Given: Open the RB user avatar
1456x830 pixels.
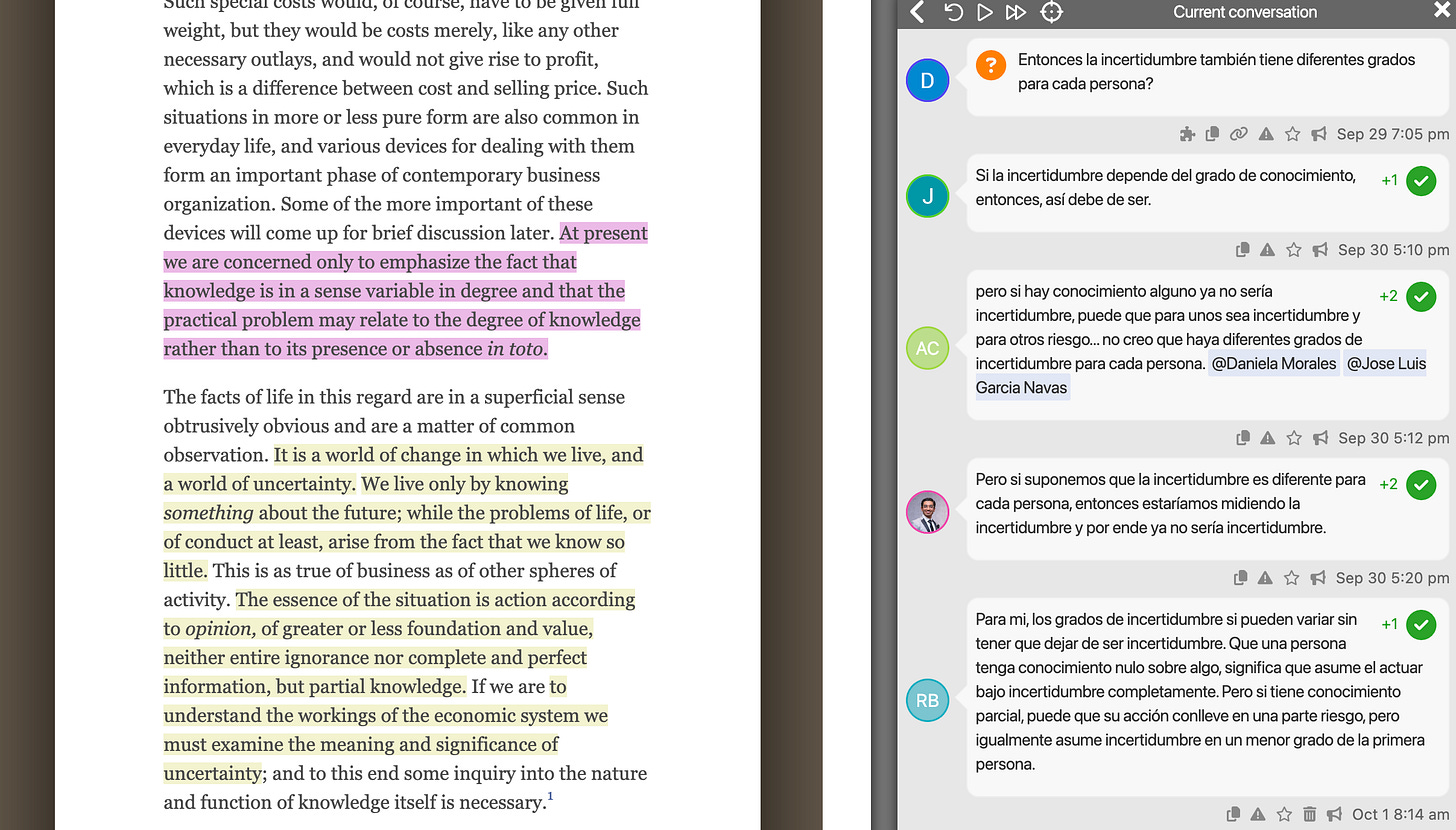Looking at the screenshot, I should (x=927, y=701).
